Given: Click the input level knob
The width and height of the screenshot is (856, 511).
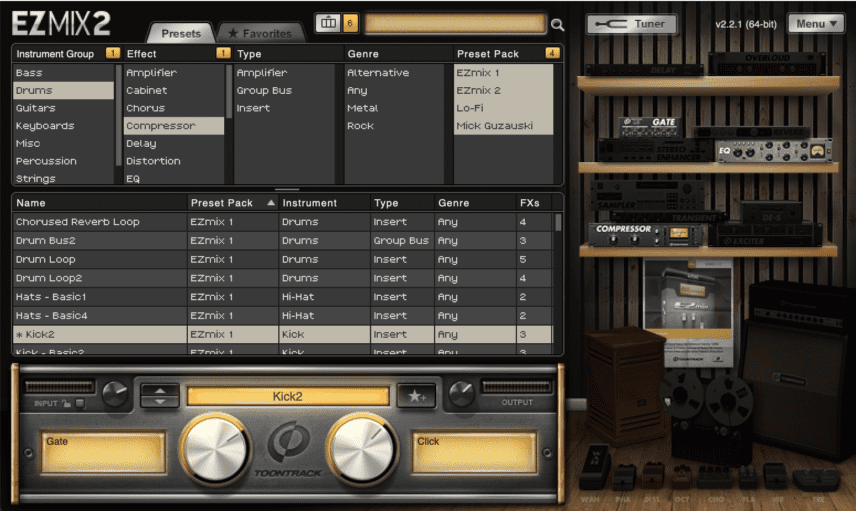Looking at the screenshot, I should (115, 394).
